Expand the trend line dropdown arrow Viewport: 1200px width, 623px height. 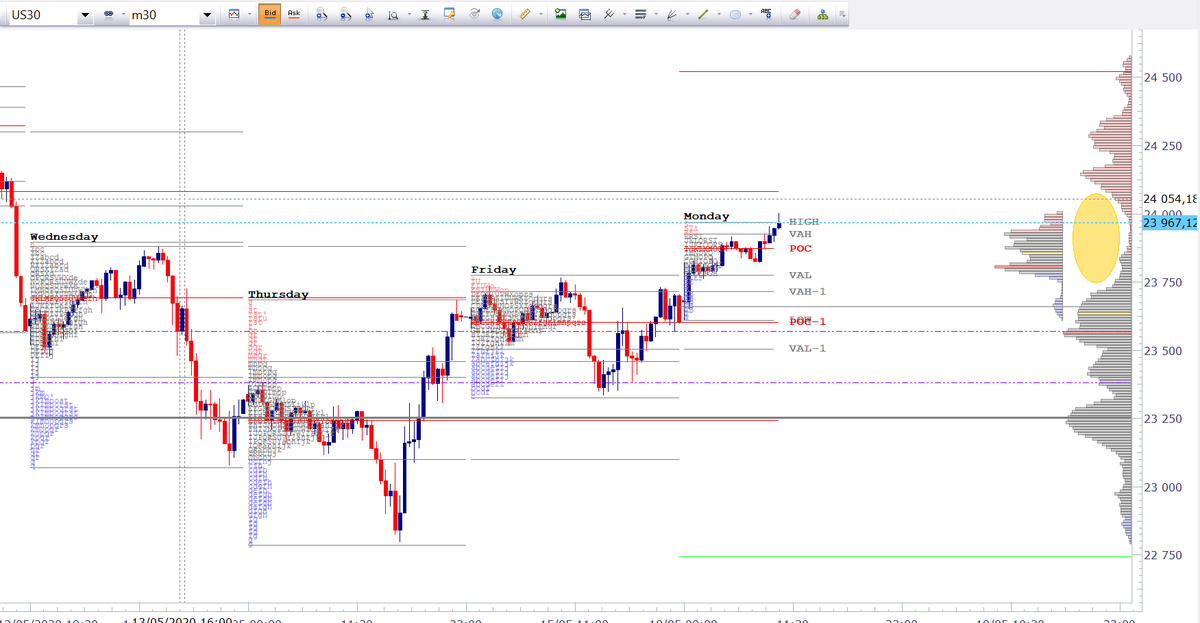(x=718, y=15)
